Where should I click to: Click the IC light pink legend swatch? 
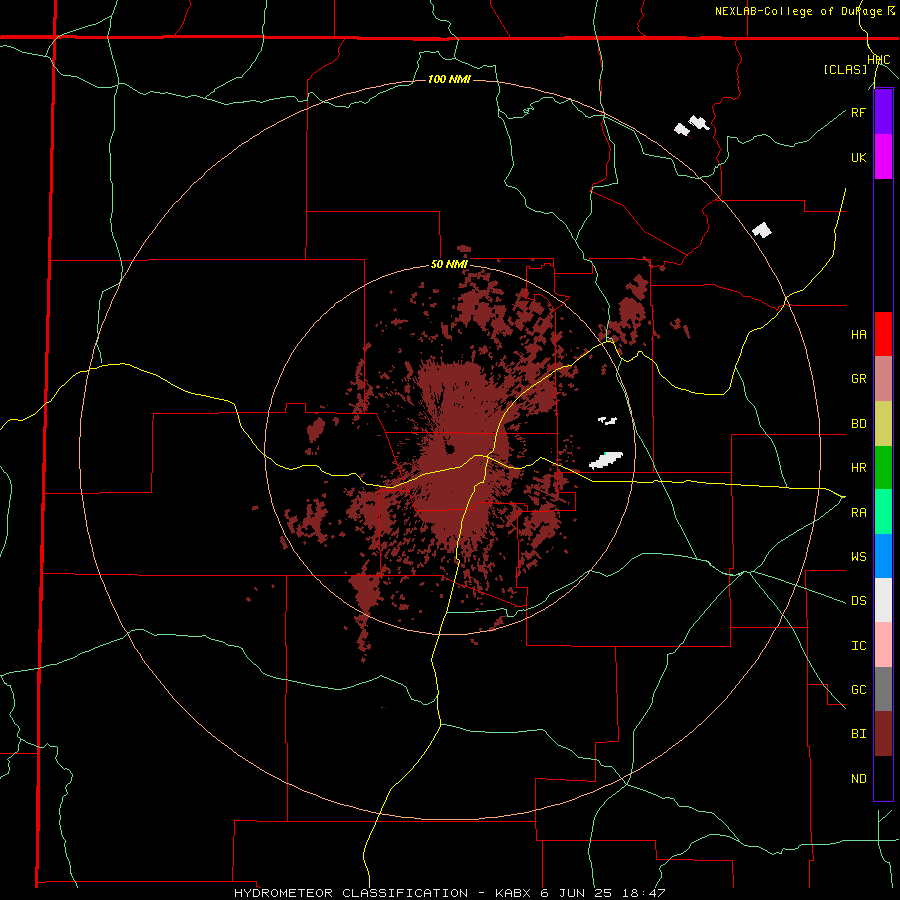click(x=883, y=645)
